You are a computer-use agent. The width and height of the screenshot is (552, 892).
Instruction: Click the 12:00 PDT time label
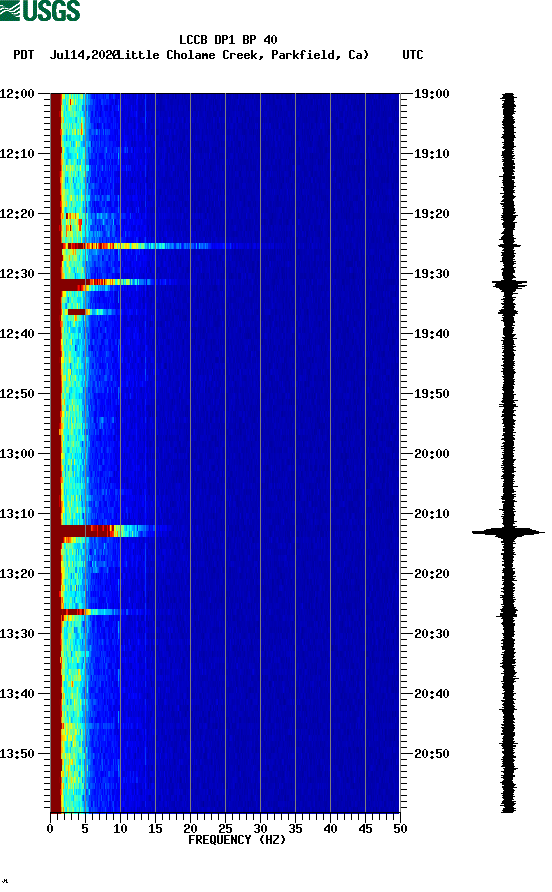(x=17, y=94)
